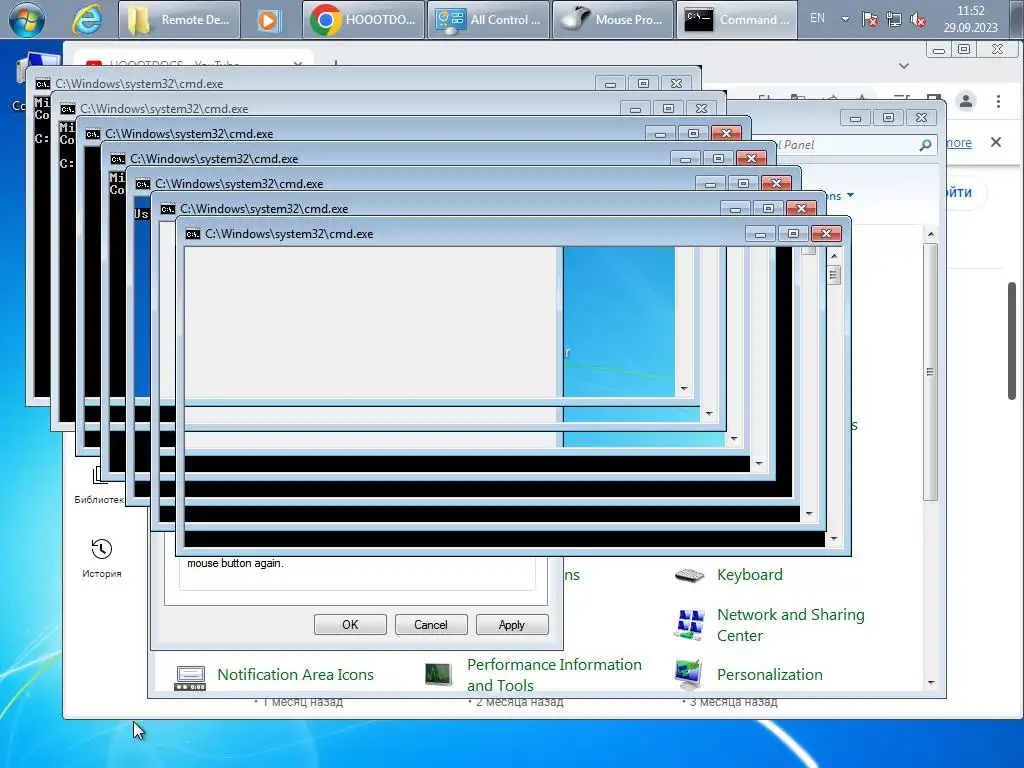This screenshot has width=1024, height=768.
Task: Open the Notification Area Icons icon
Action: 191,677
